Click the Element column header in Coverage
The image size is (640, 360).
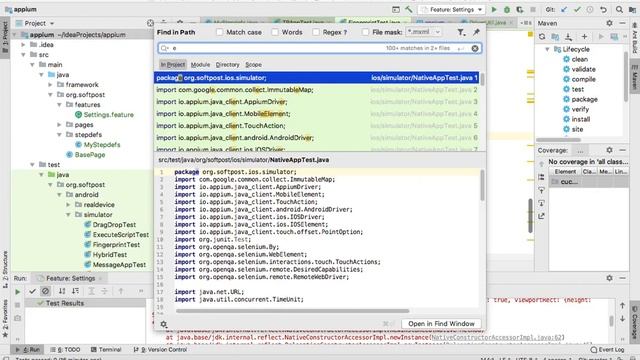565,172
